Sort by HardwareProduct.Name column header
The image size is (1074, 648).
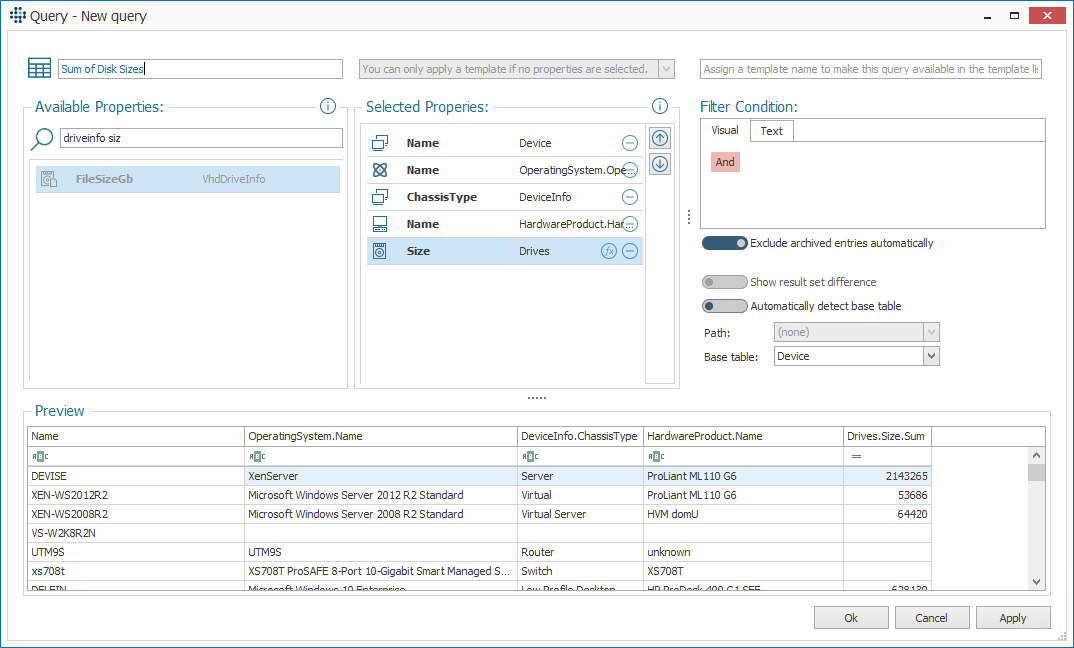click(743, 436)
